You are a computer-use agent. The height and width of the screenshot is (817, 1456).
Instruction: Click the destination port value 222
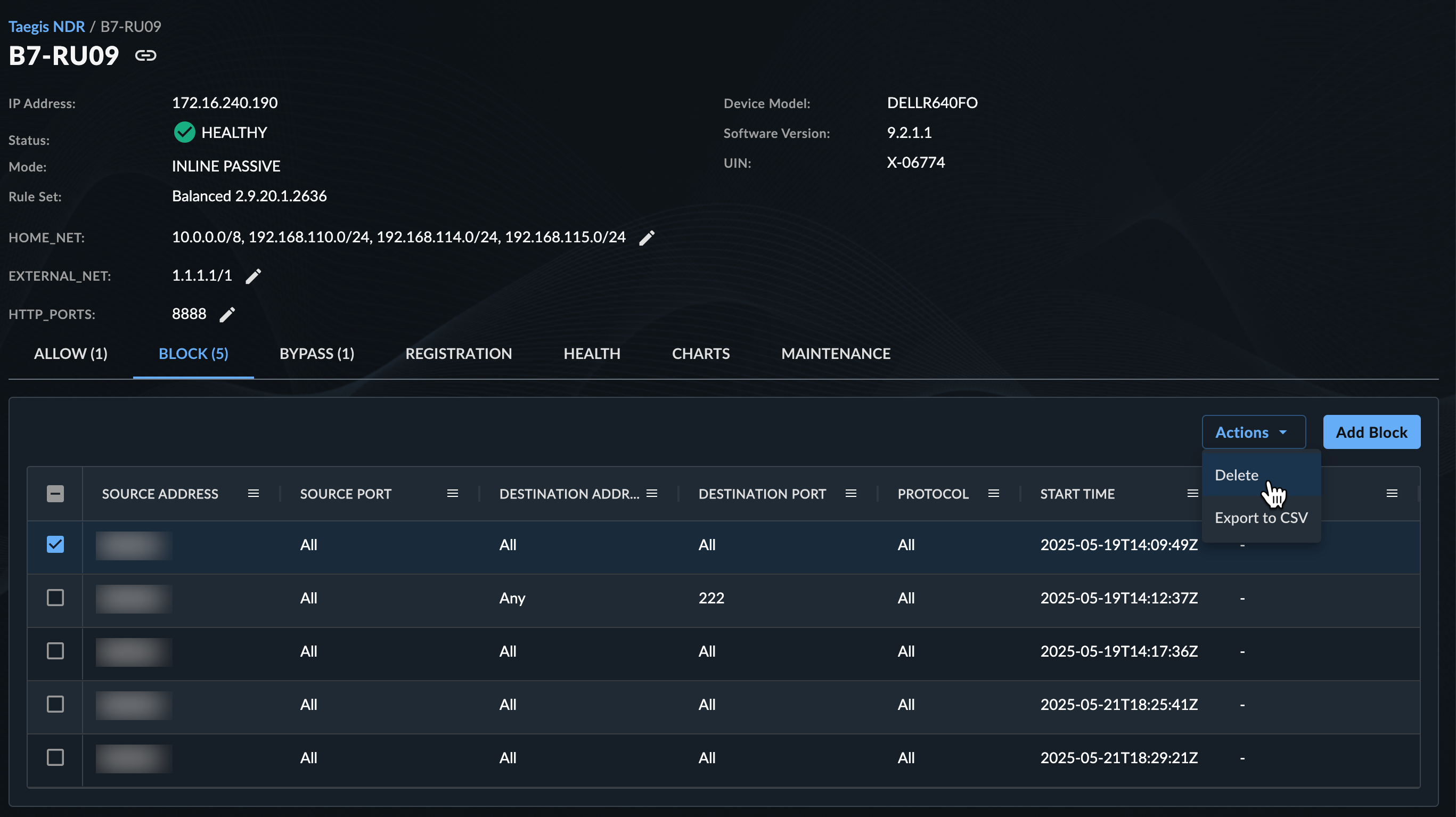point(711,598)
